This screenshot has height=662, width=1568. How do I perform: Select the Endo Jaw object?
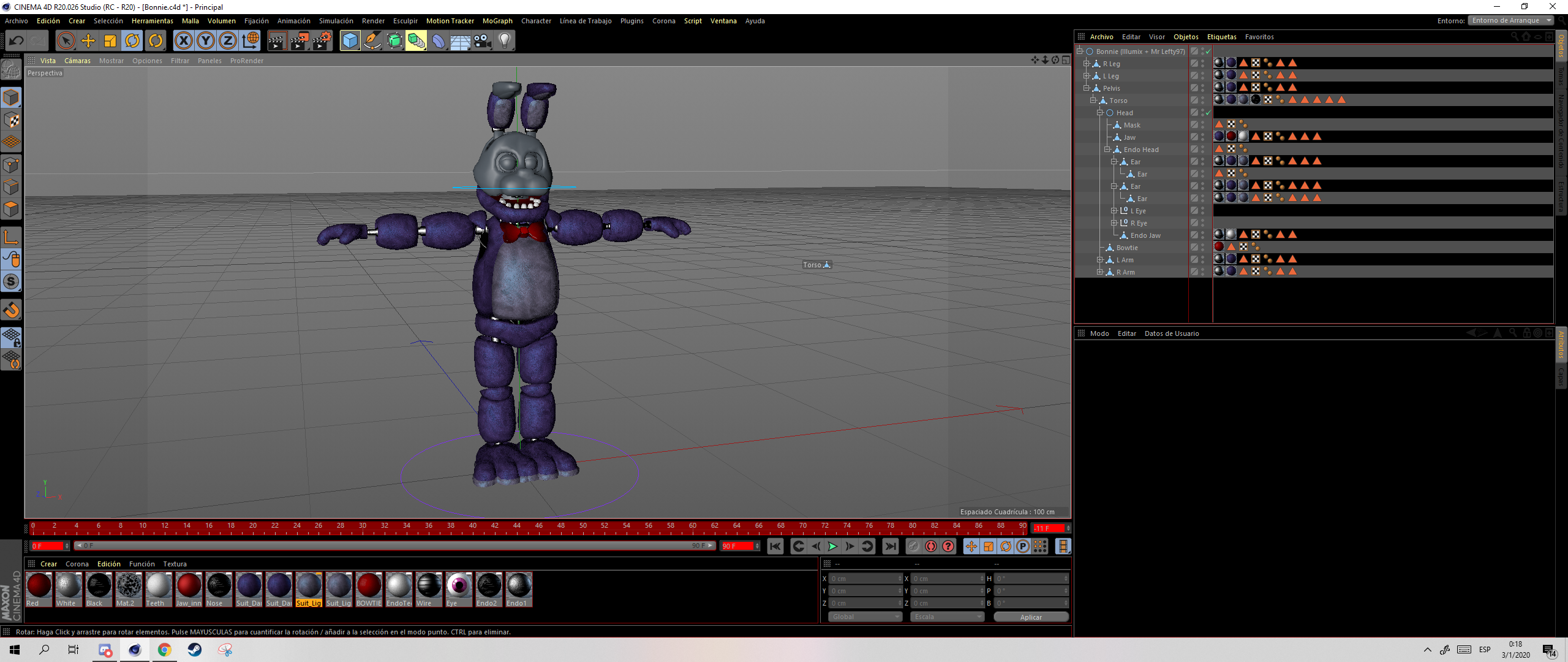coord(1145,235)
